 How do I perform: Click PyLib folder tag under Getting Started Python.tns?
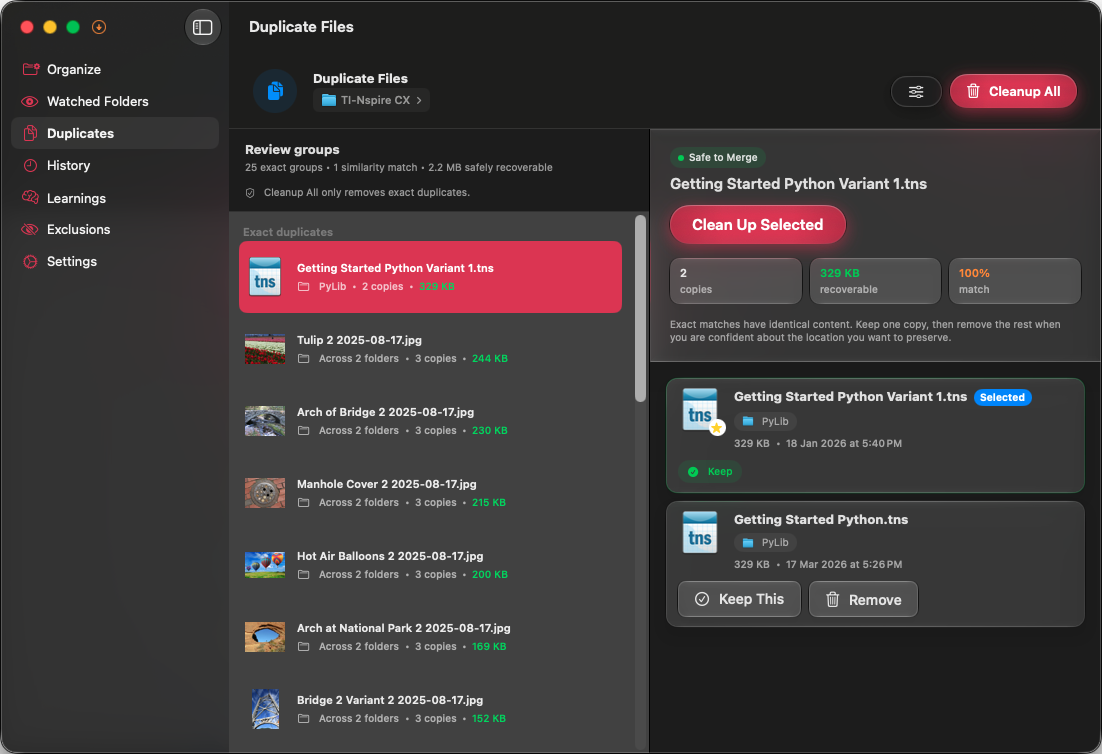point(765,542)
